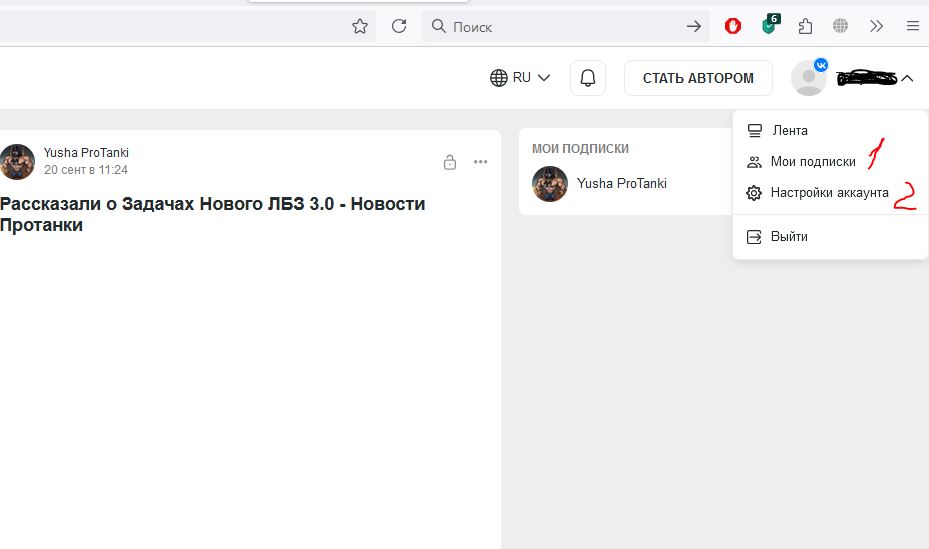Click the МОИ ПОДПИСКИ heading
Image resolution: width=929 pixels, height=549 pixels.
click(x=580, y=149)
